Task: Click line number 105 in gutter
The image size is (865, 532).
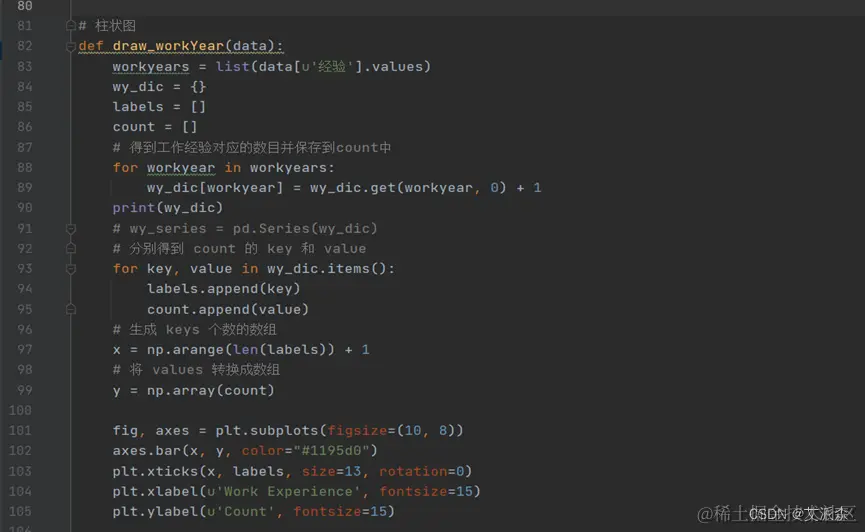Action: (x=20, y=512)
